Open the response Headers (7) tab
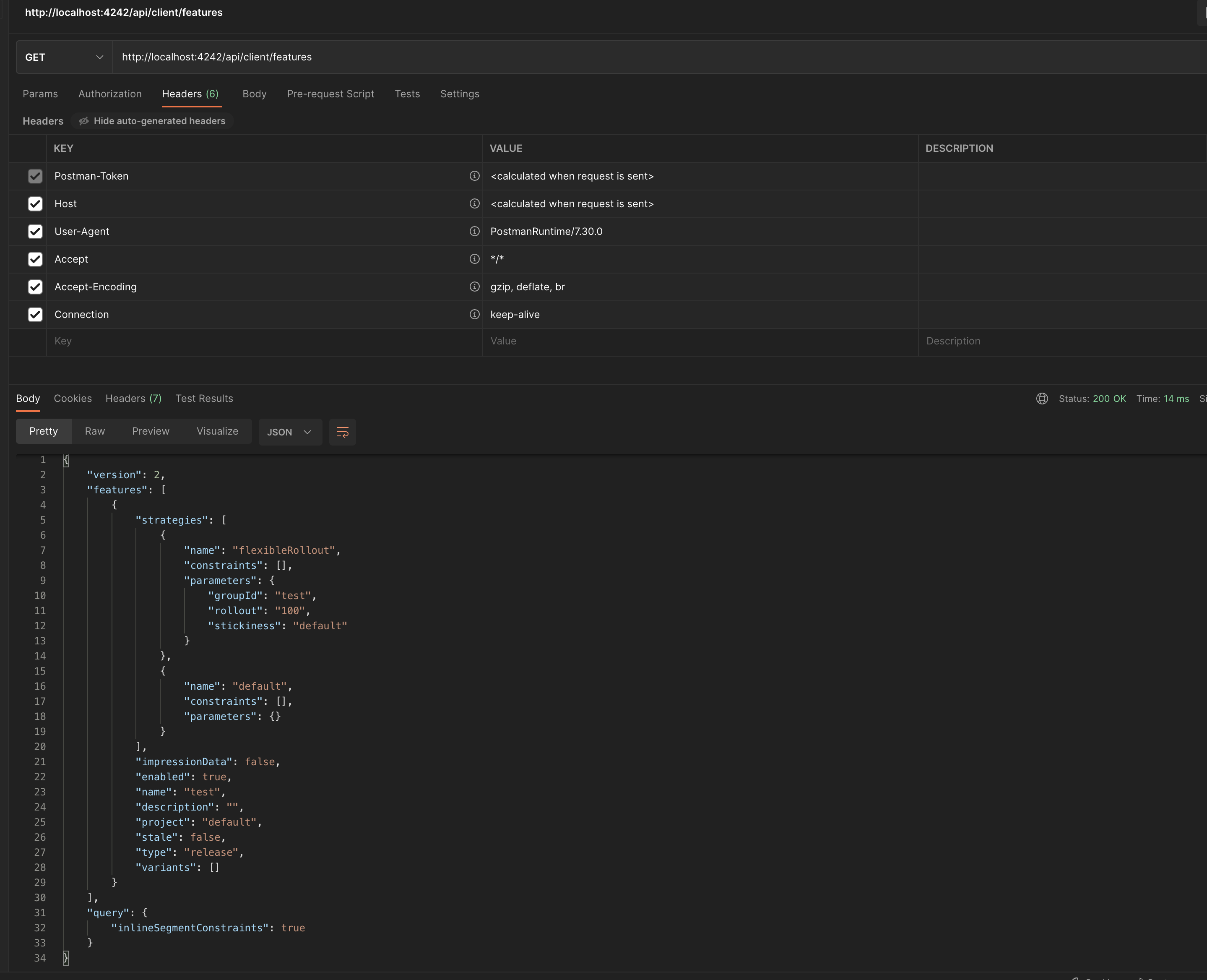This screenshot has height=980, width=1207. tap(134, 399)
